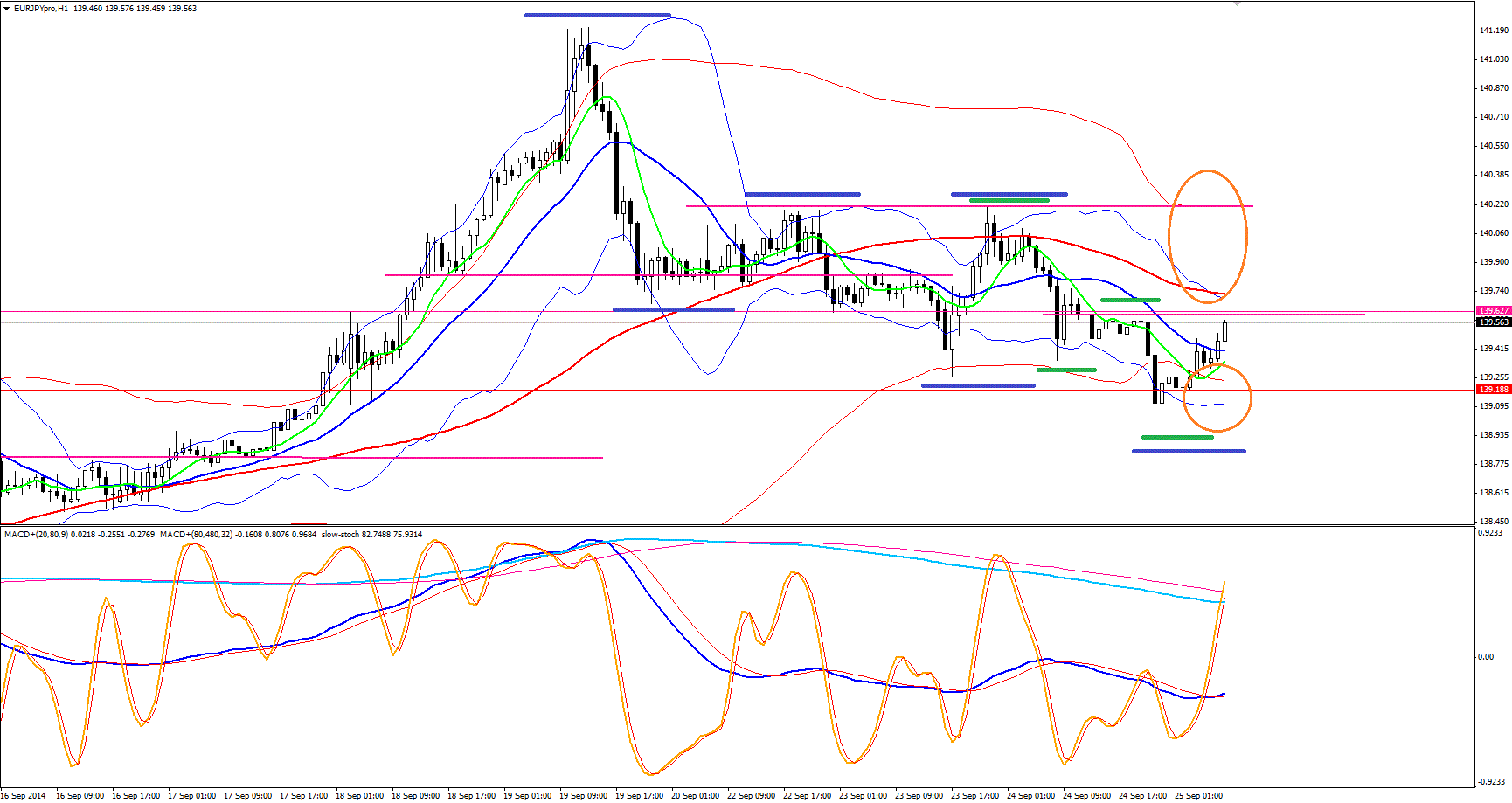Select the 24 Sep 17:00 time label

coord(1142,796)
